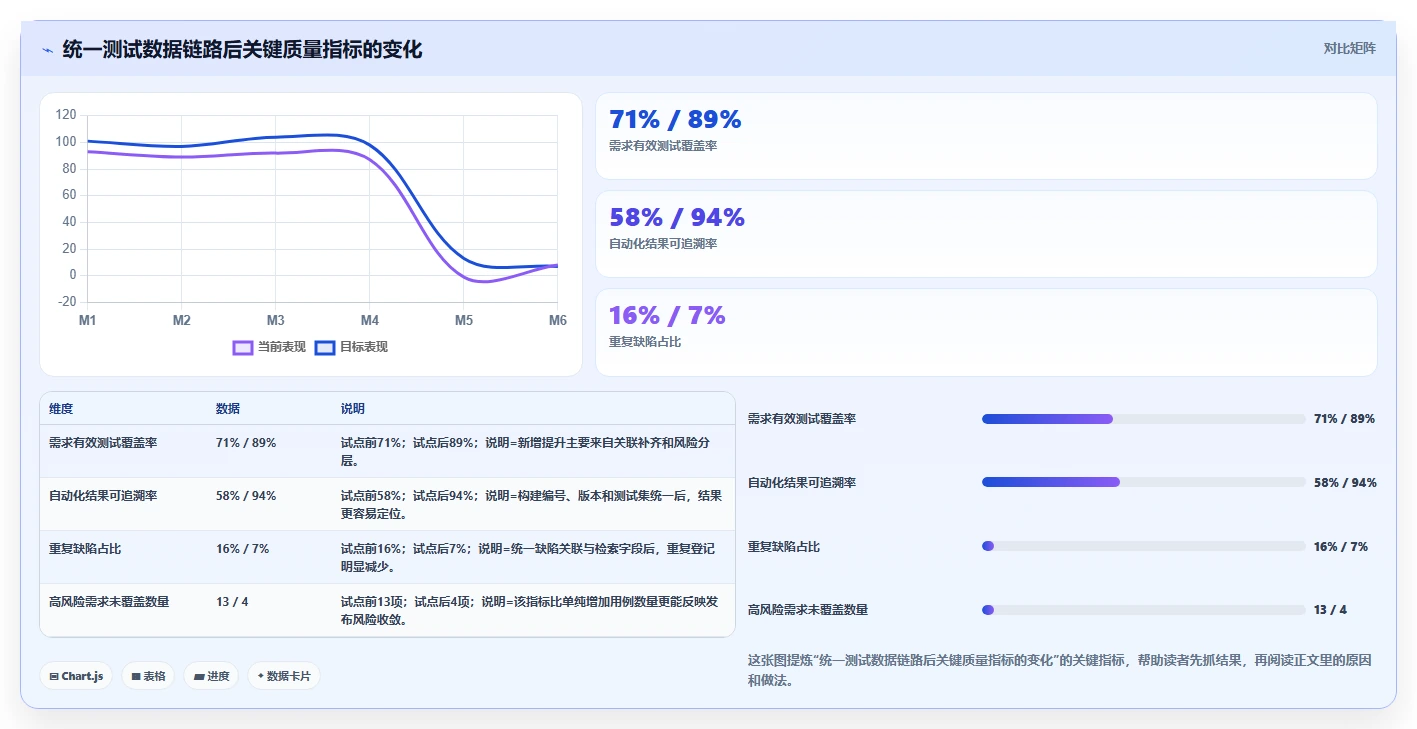The height and width of the screenshot is (729, 1417).
Task: Click the 71% / 89% value in the table
Action: point(246,442)
